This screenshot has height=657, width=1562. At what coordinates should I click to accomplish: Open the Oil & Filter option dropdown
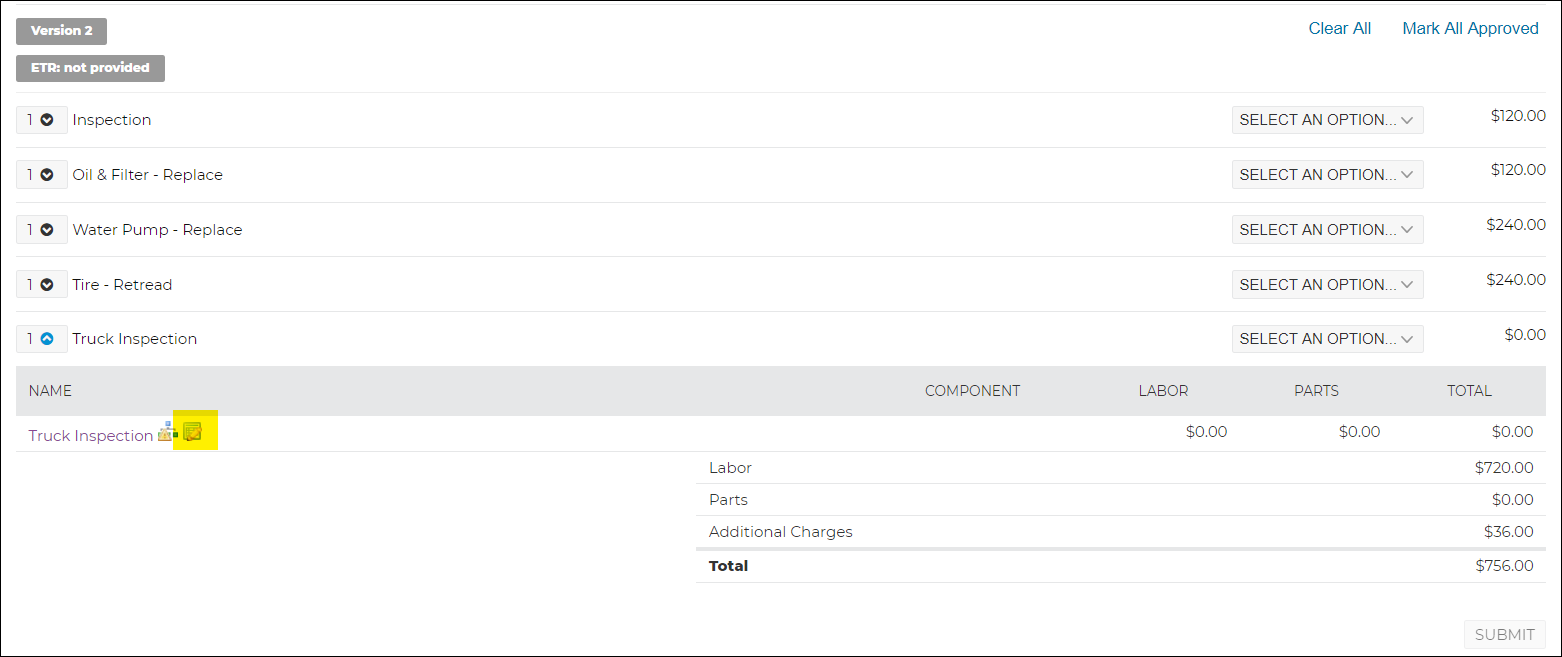coord(1327,175)
